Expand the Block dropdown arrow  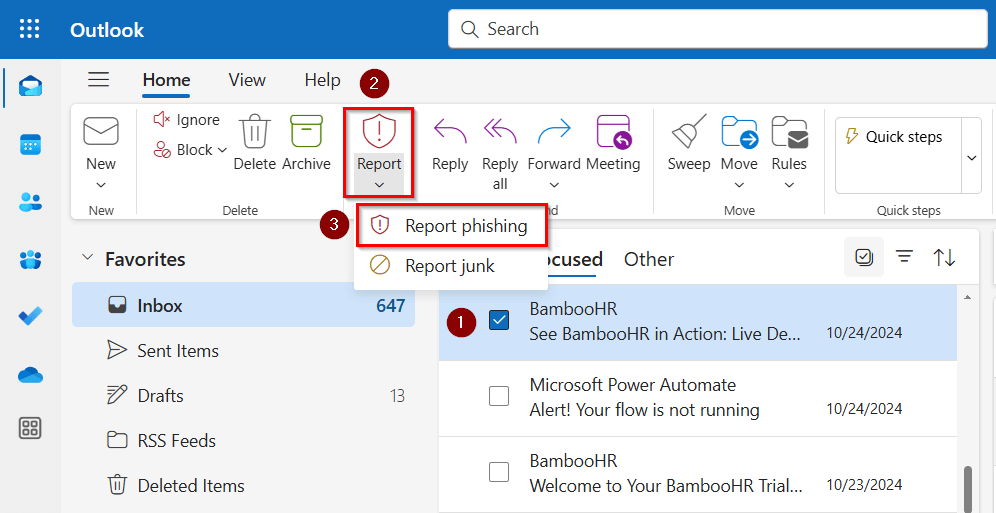click(x=222, y=150)
